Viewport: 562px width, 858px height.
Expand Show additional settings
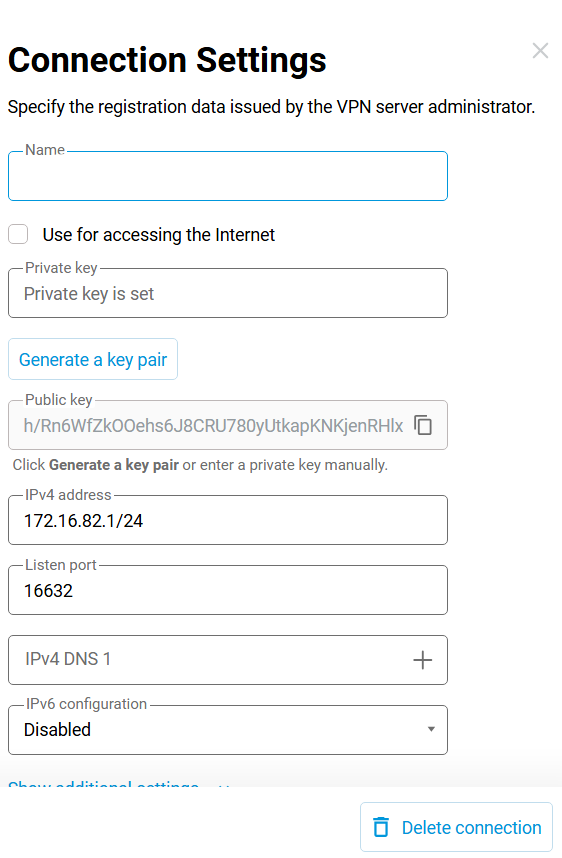coord(119,783)
